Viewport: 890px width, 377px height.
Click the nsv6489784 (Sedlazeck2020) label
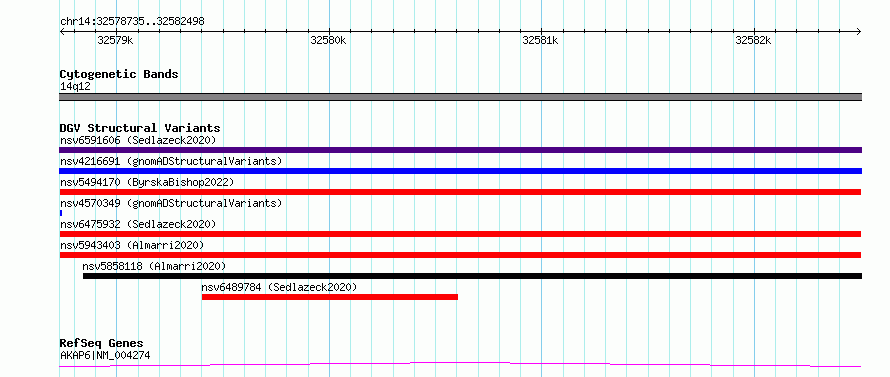[279, 287]
